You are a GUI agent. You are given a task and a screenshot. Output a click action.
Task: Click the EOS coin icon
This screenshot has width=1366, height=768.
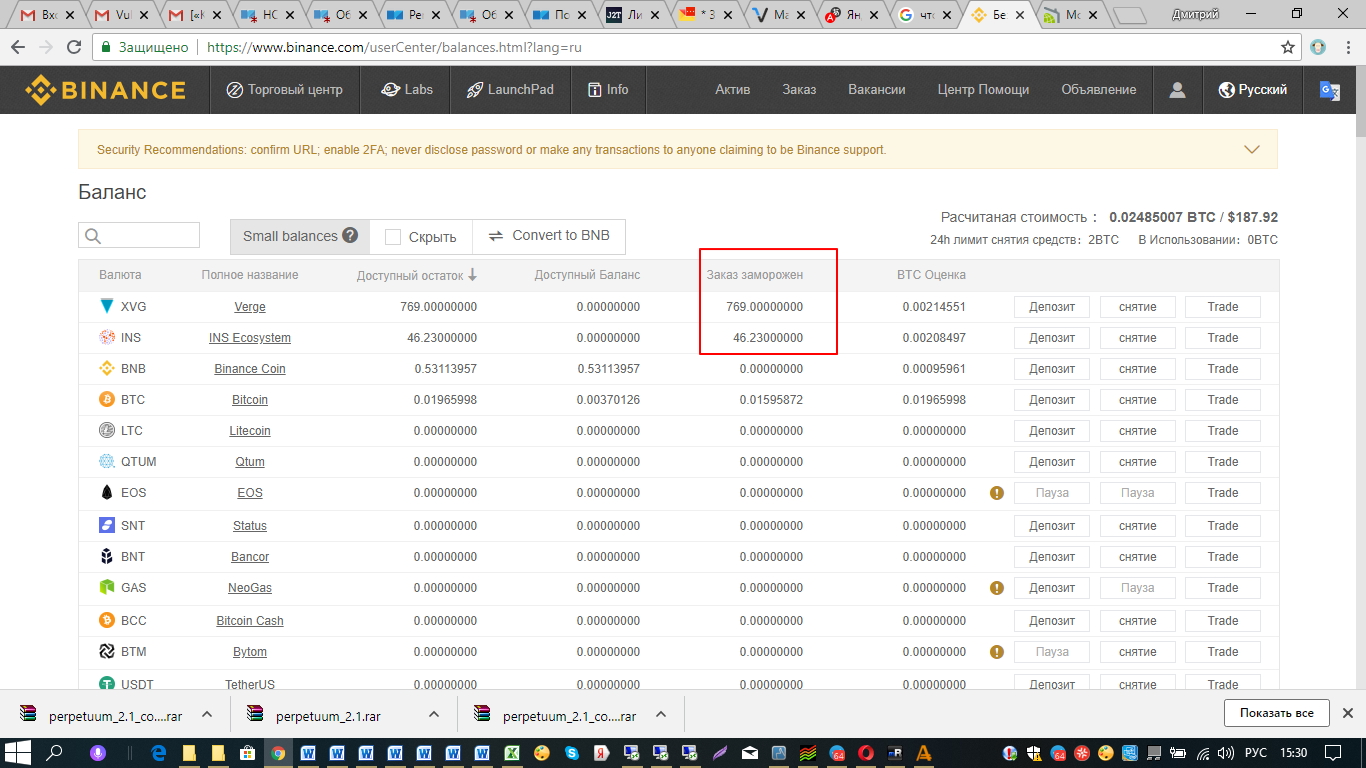pos(107,493)
